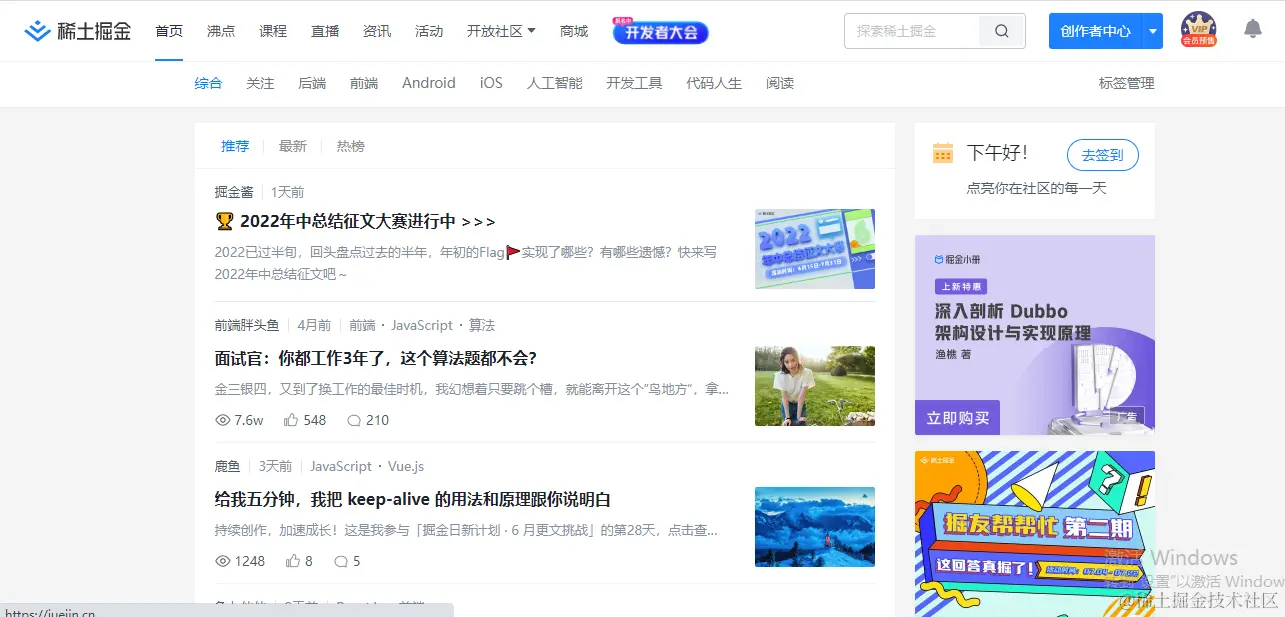The image size is (1285, 617).
Task: Open article 给我五分钟 keep-alive
Action: point(413,499)
